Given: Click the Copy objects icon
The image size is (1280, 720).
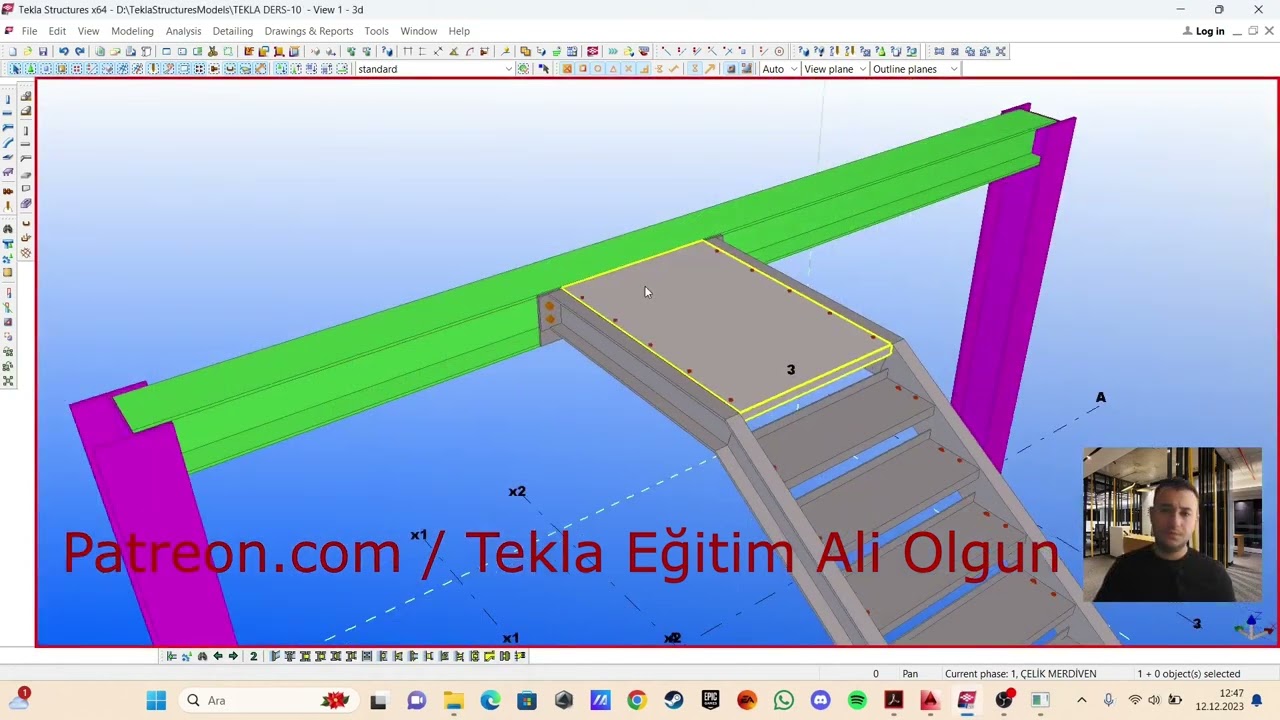Looking at the screenshot, I should pos(525,51).
